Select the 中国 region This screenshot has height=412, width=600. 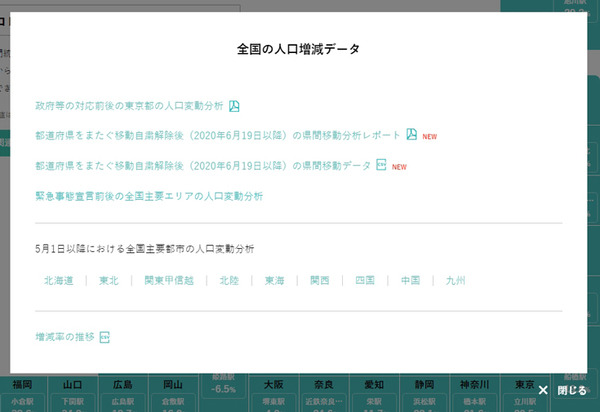click(410, 281)
